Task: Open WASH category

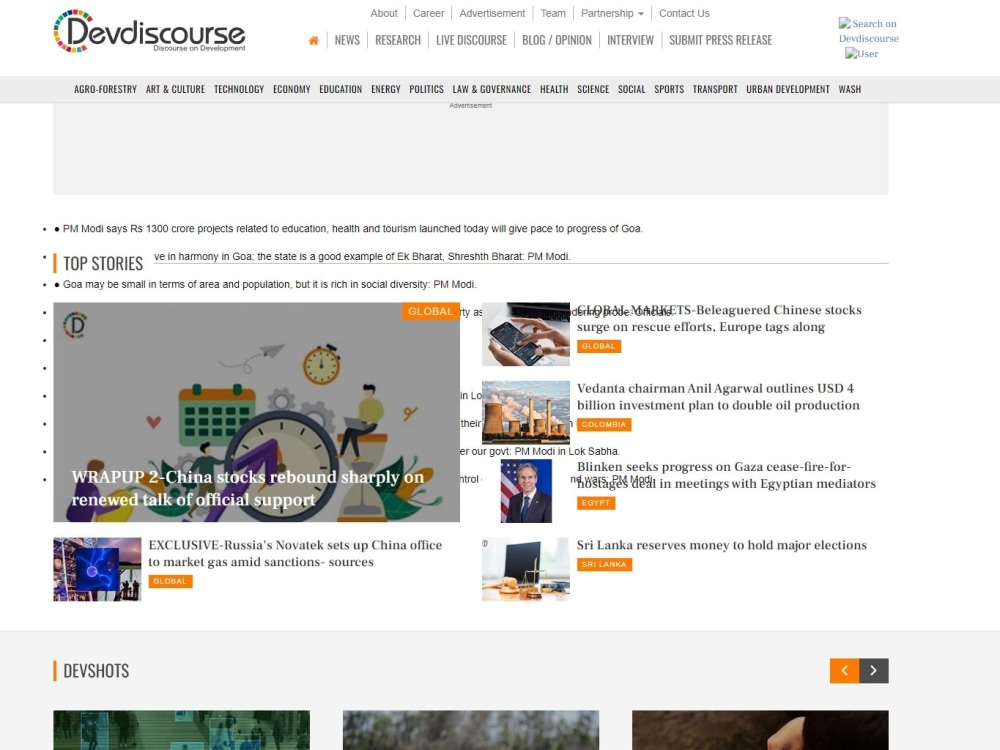Action: [x=849, y=89]
